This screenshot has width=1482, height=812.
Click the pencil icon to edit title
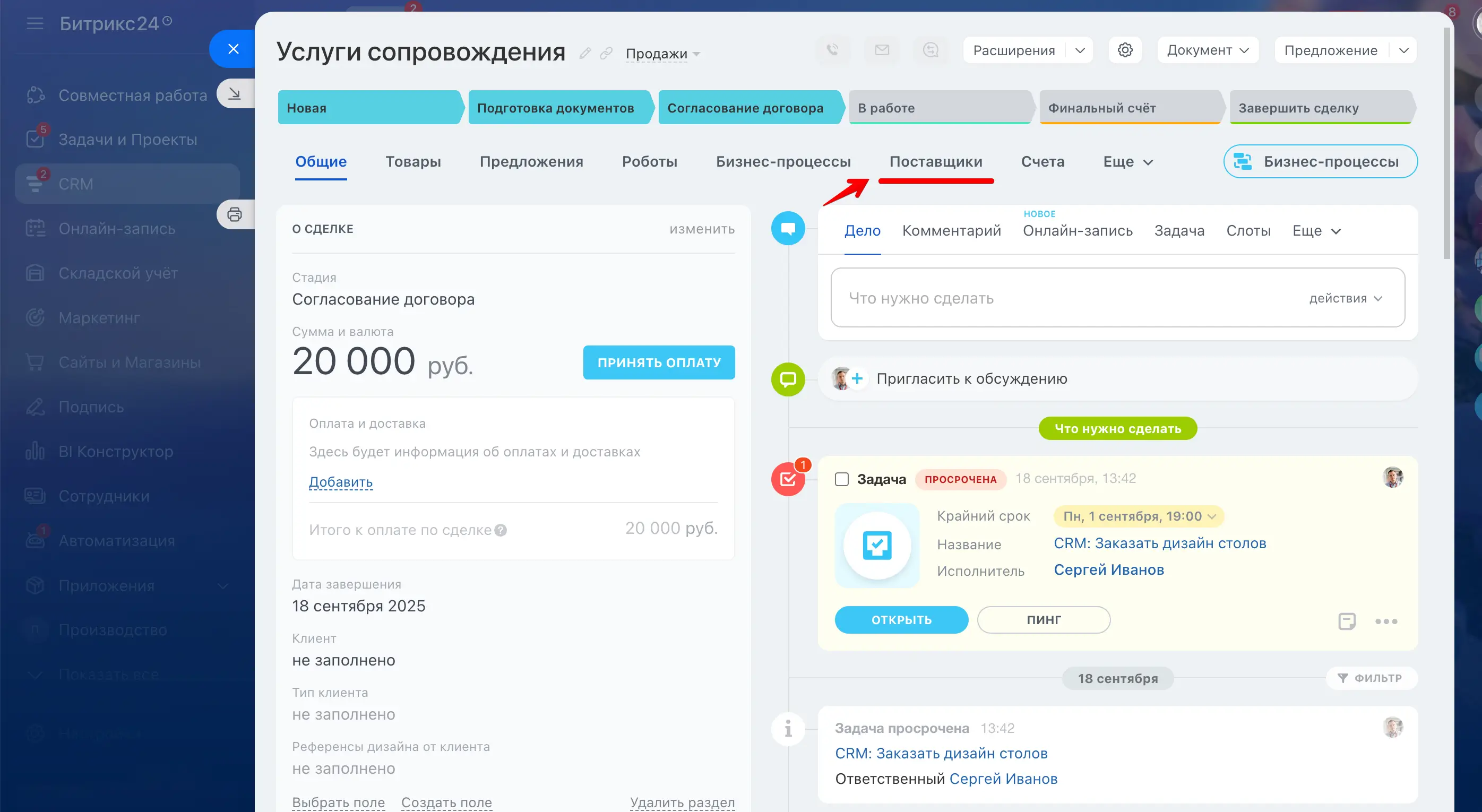(585, 54)
